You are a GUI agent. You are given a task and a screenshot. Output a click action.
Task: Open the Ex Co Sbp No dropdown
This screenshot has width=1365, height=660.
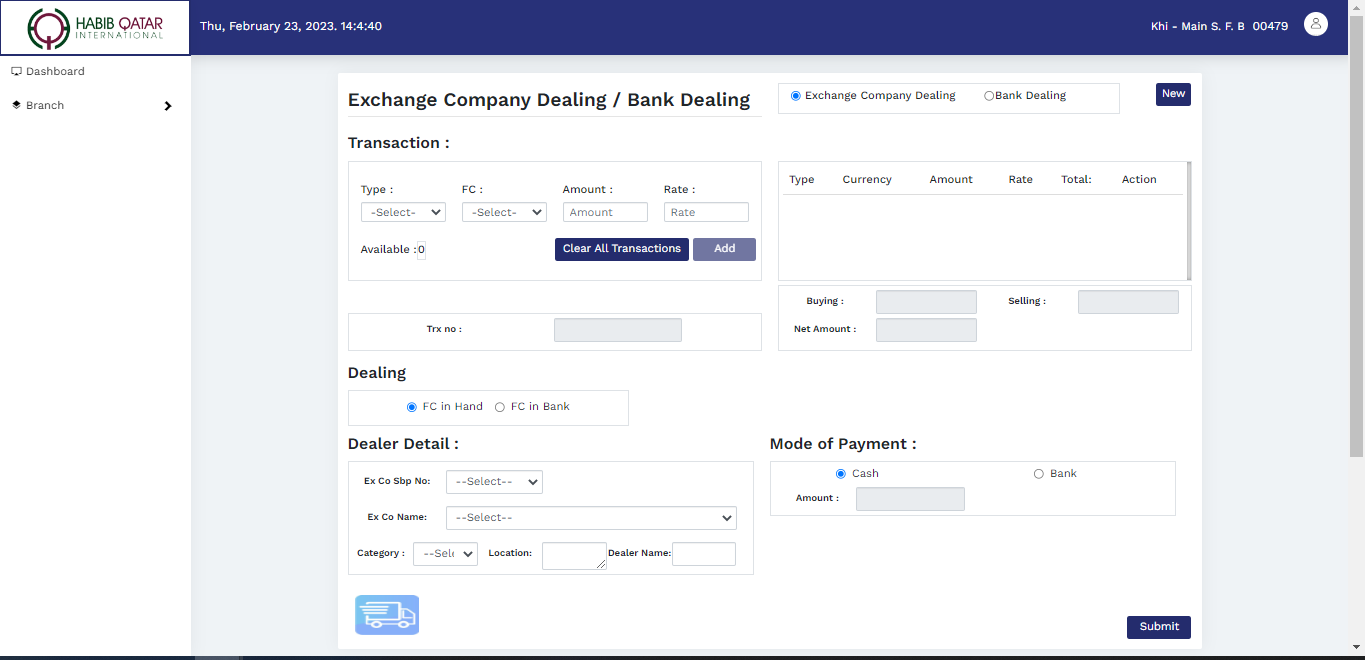494,482
